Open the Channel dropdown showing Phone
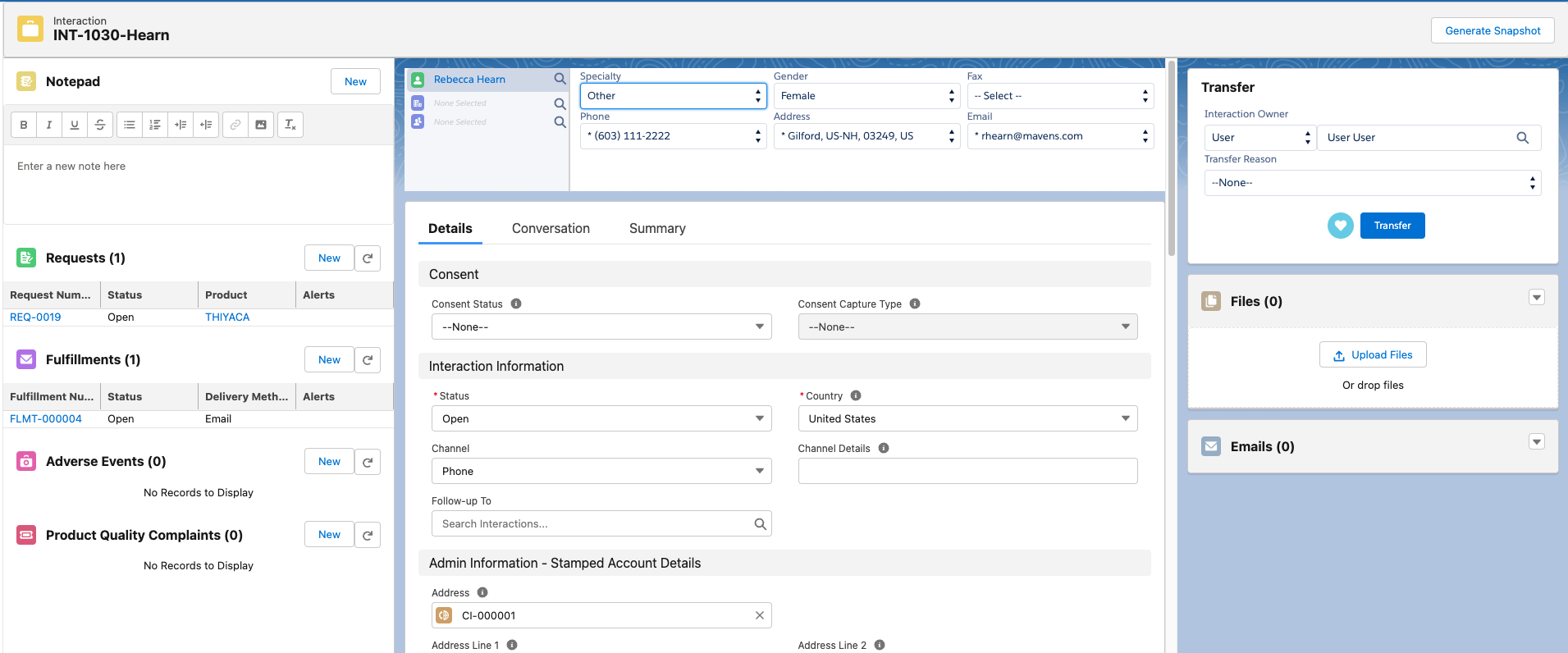This screenshot has height=653, width=1568. point(601,471)
